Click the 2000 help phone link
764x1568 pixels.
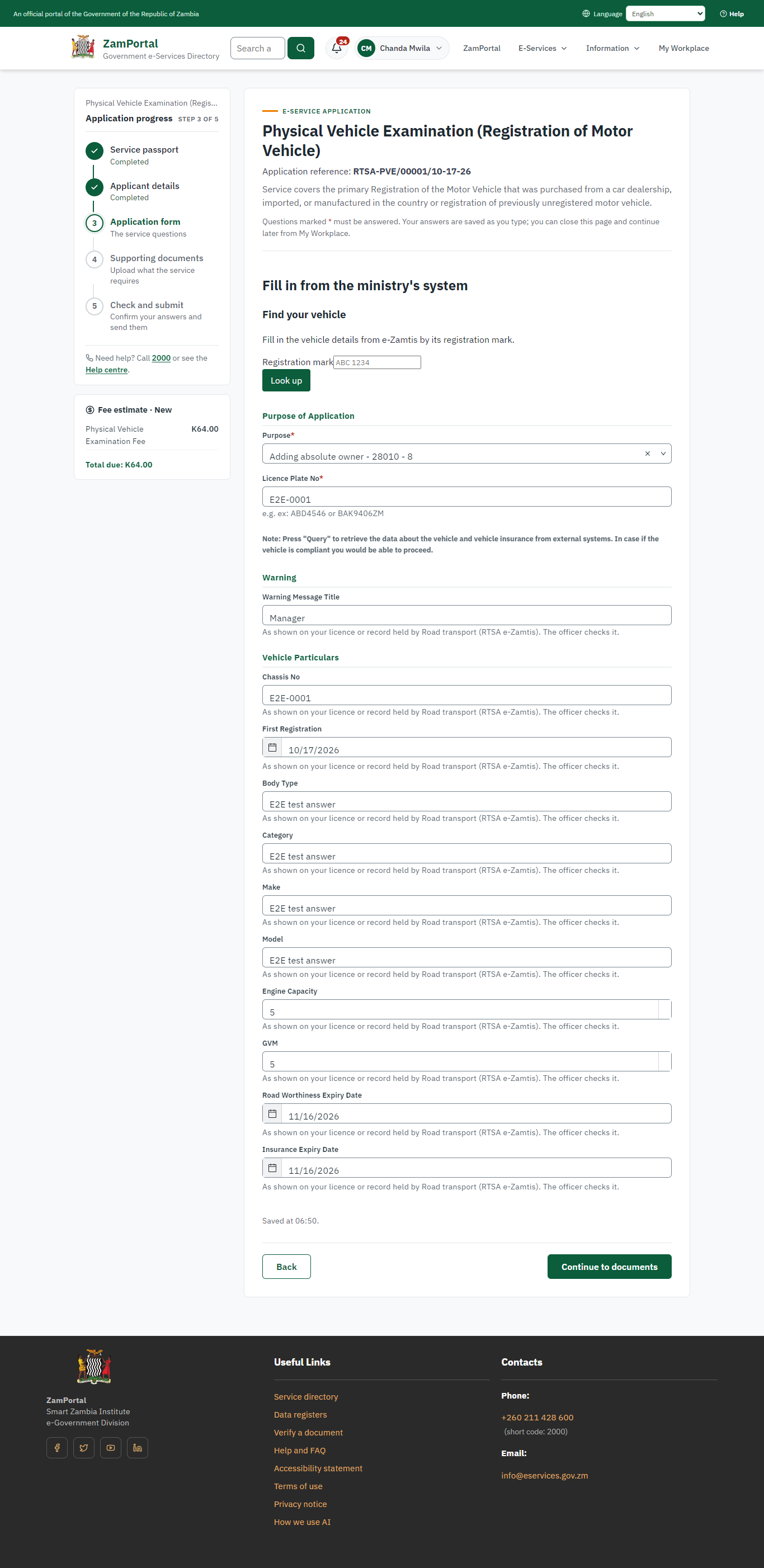(161, 358)
